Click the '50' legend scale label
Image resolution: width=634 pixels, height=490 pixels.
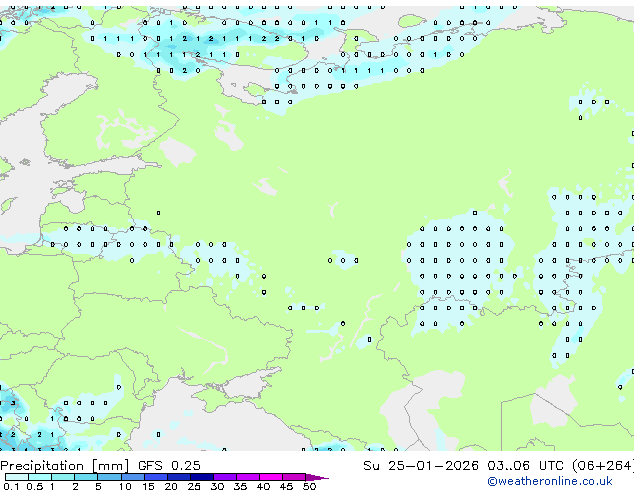(309, 486)
